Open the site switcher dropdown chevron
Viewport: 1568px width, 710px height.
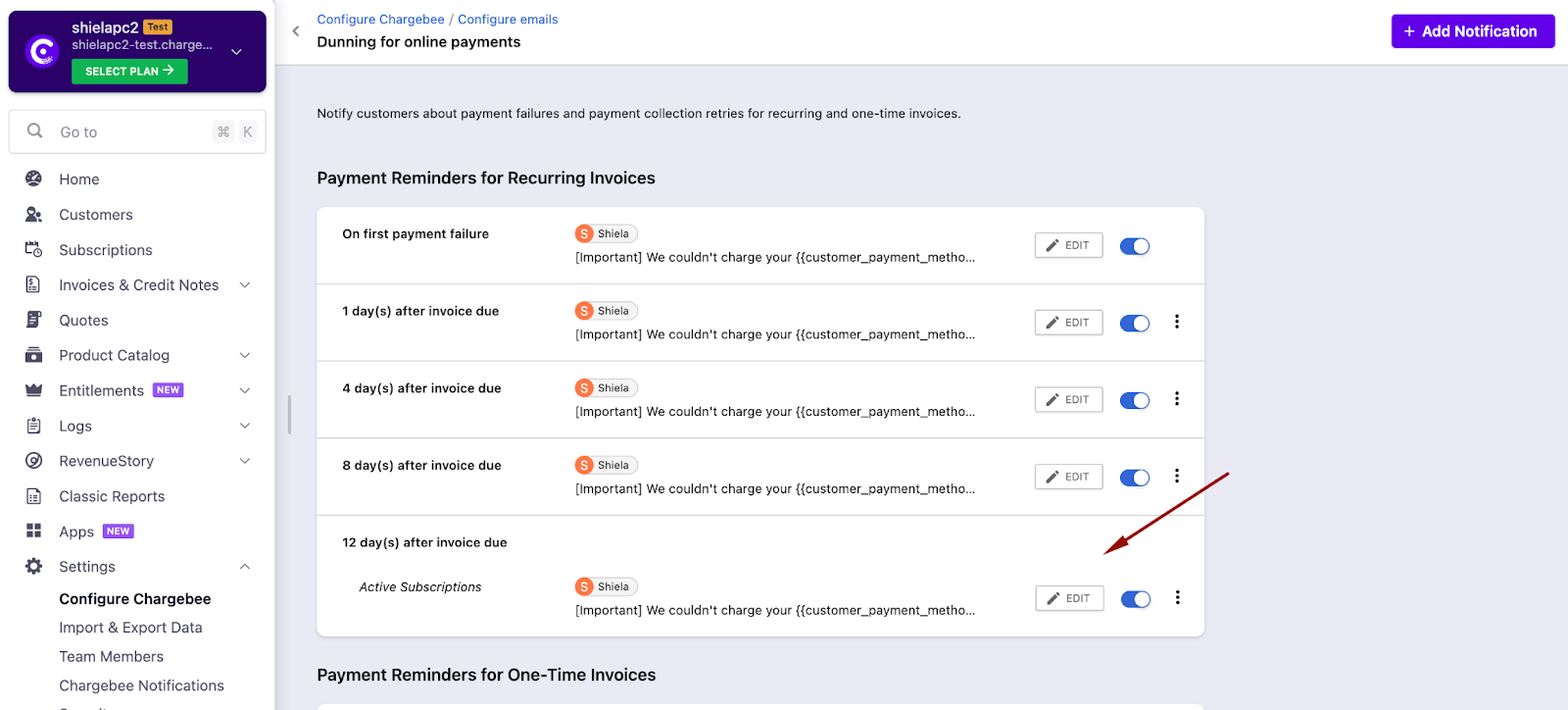236,51
